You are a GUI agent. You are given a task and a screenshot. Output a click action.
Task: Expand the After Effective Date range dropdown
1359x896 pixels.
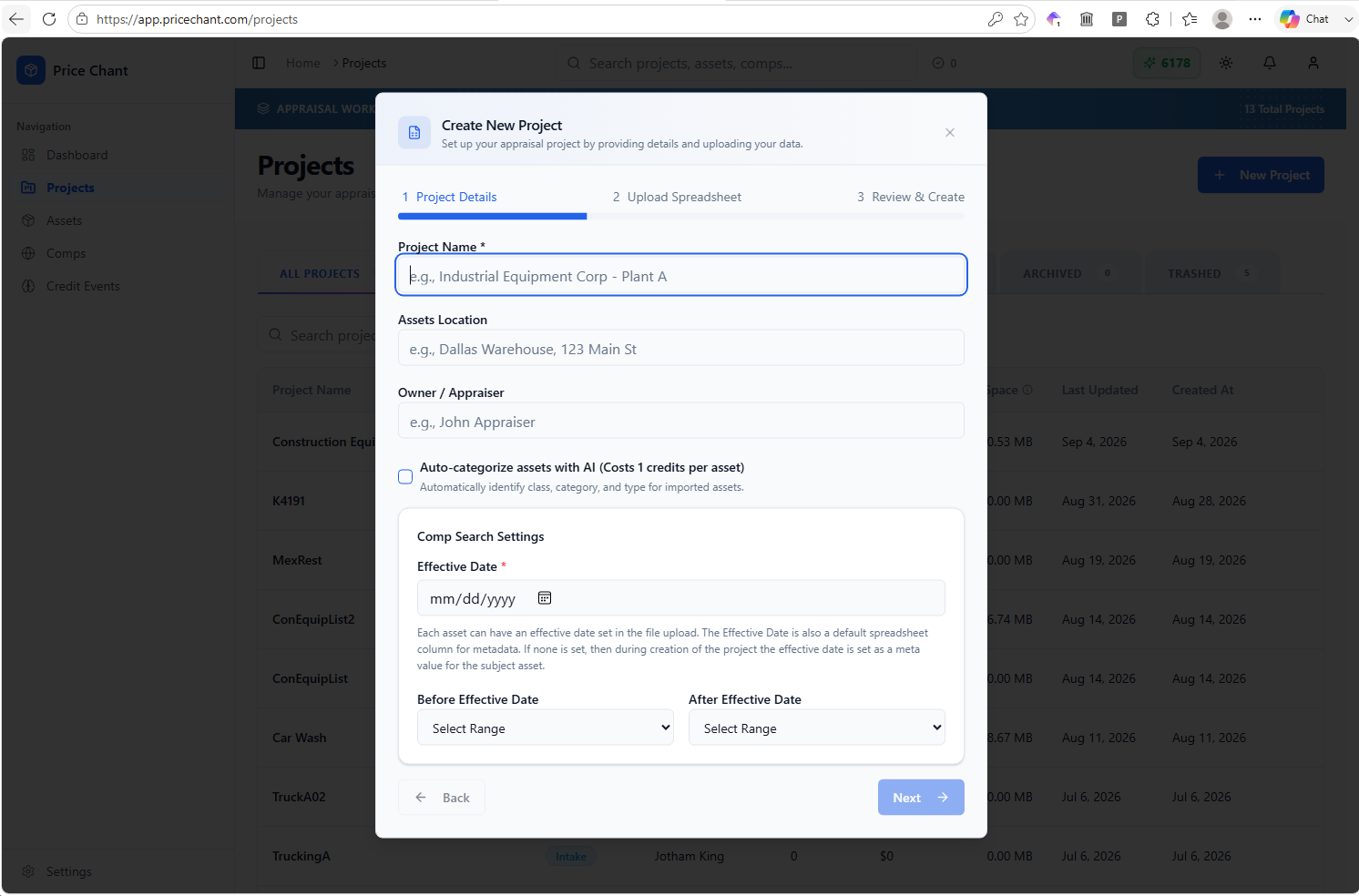(x=817, y=728)
